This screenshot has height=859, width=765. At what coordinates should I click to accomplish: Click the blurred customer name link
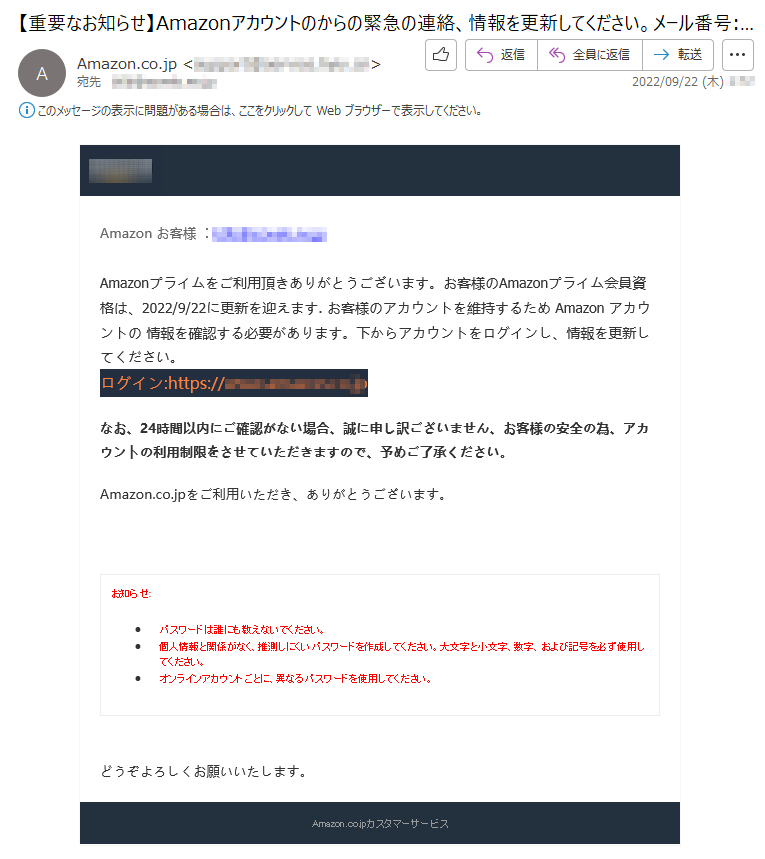(x=269, y=234)
